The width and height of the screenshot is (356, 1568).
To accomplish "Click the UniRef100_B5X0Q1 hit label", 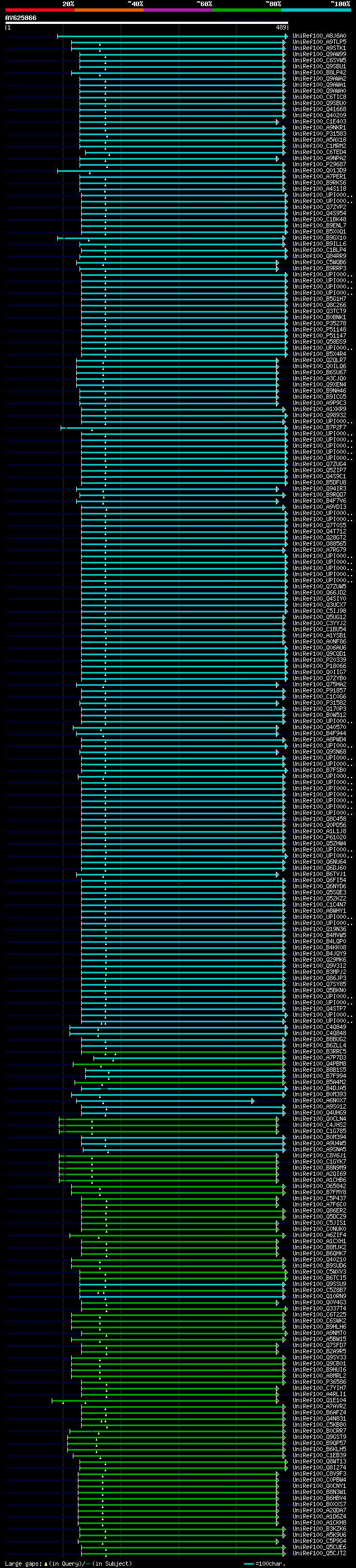I will point(319,232).
